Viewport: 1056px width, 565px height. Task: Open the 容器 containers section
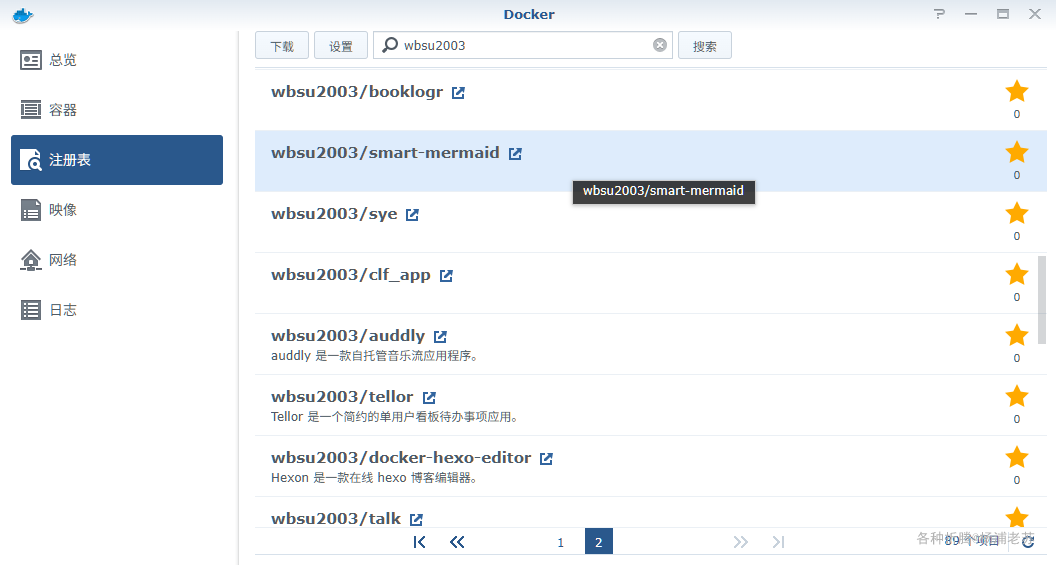pos(117,110)
